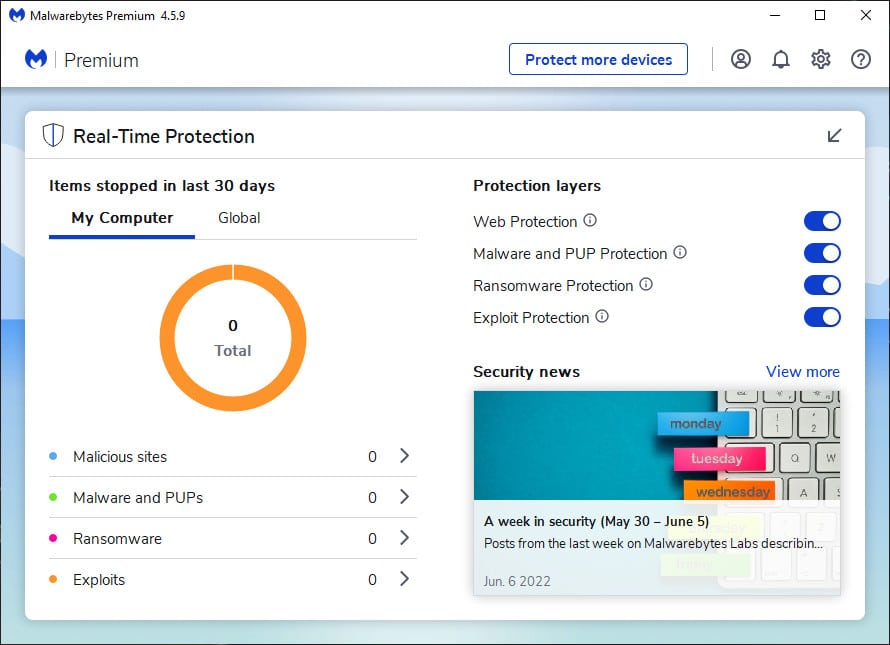Click the info icon beside Ransomware Protection
The height and width of the screenshot is (645, 890).
[646, 284]
